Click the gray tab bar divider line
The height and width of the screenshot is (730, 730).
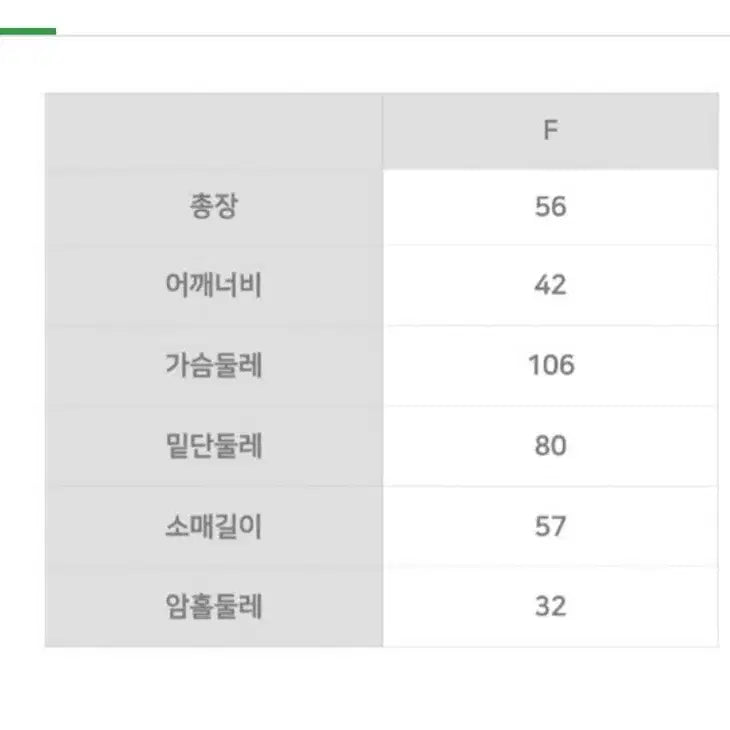point(400,36)
